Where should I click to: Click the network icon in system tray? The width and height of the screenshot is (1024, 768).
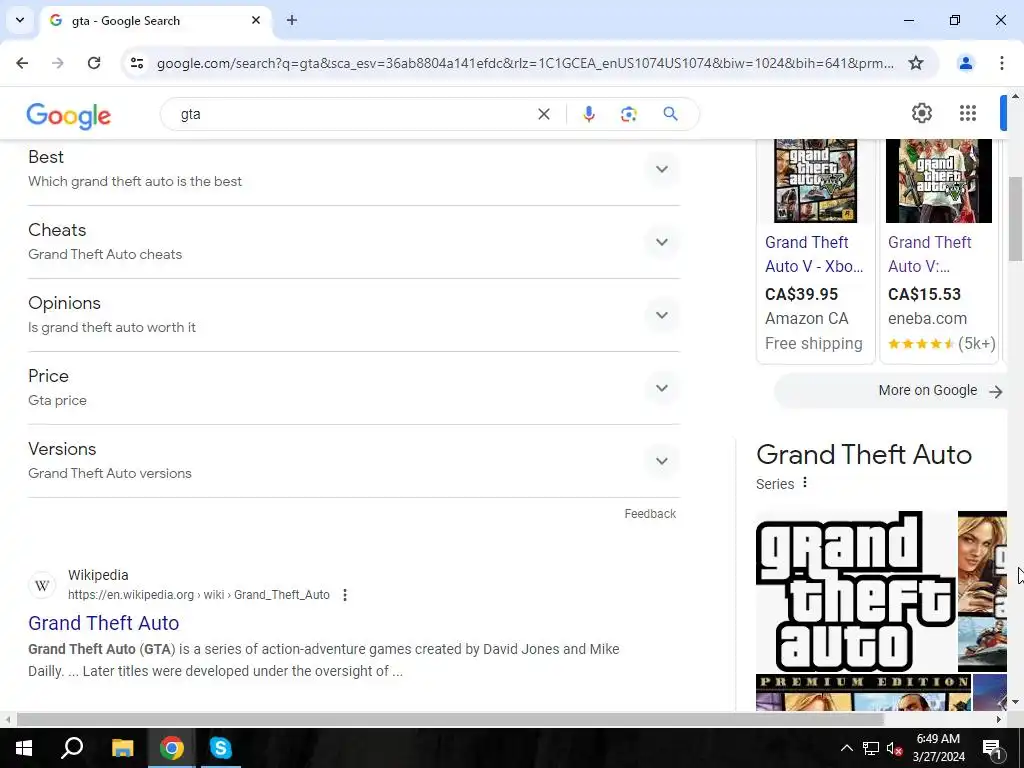tap(871, 748)
